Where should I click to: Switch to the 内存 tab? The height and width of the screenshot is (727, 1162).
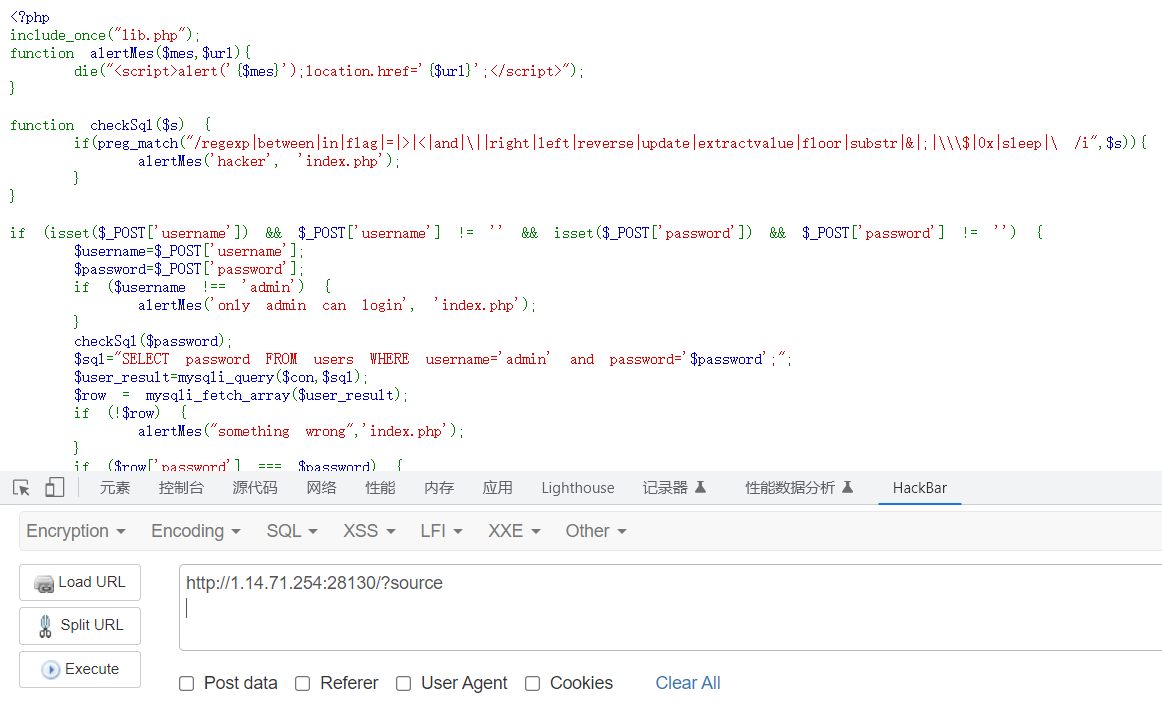coord(439,488)
